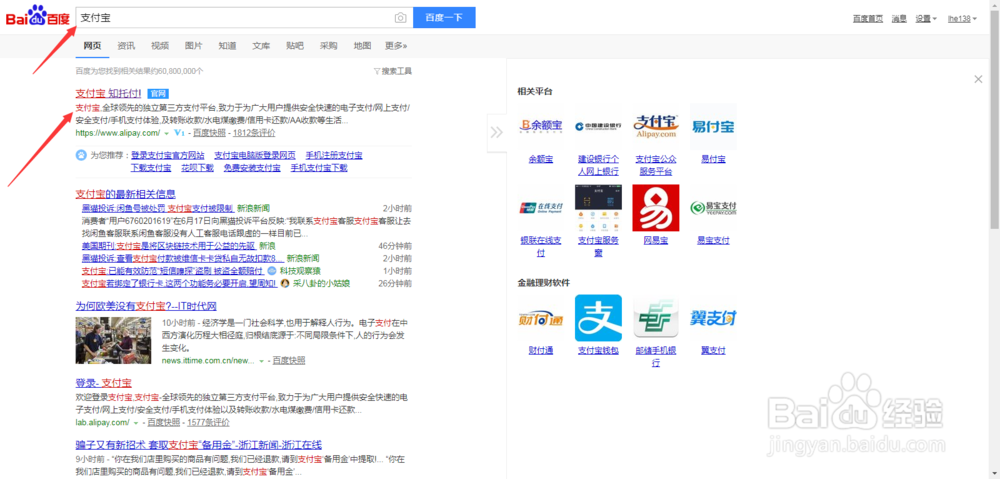Viewport: 1000px width, 479px height.
Task: Click 花呗下载 suggestion link
Action: (x=197, y=168)
